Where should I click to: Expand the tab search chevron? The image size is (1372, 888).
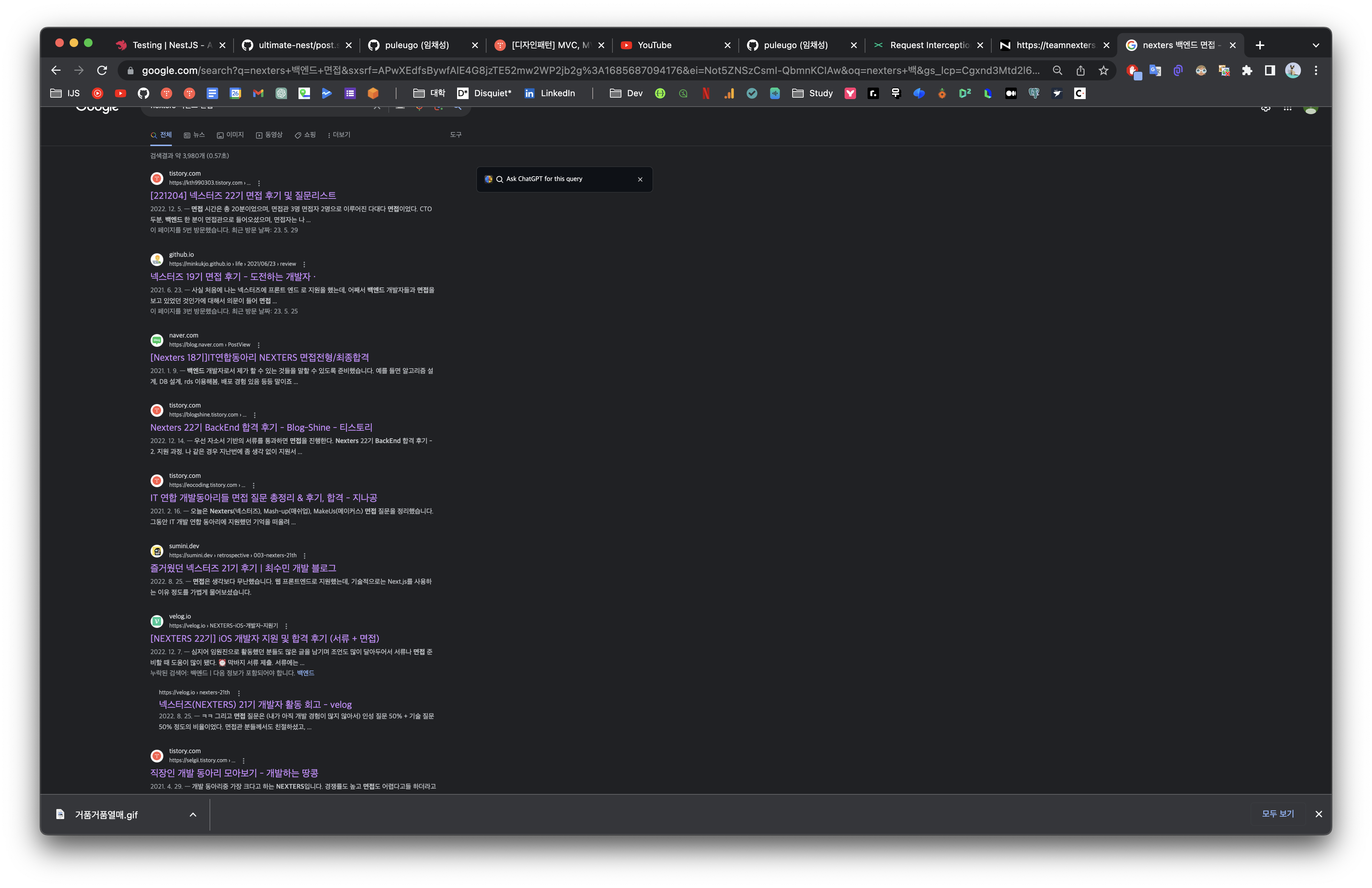point(1316,46)
